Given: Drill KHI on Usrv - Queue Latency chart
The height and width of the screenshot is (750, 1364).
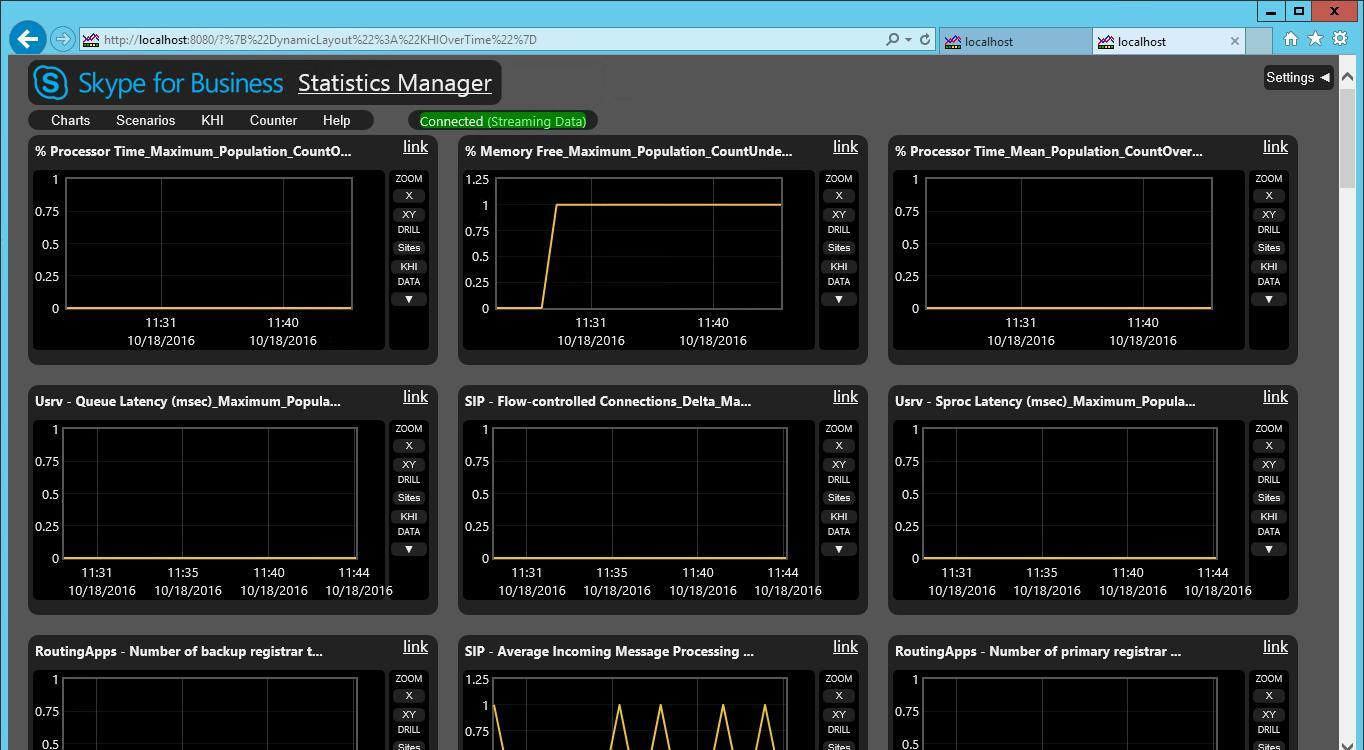Looking at the screenshot, I should (x=408, y=517).
